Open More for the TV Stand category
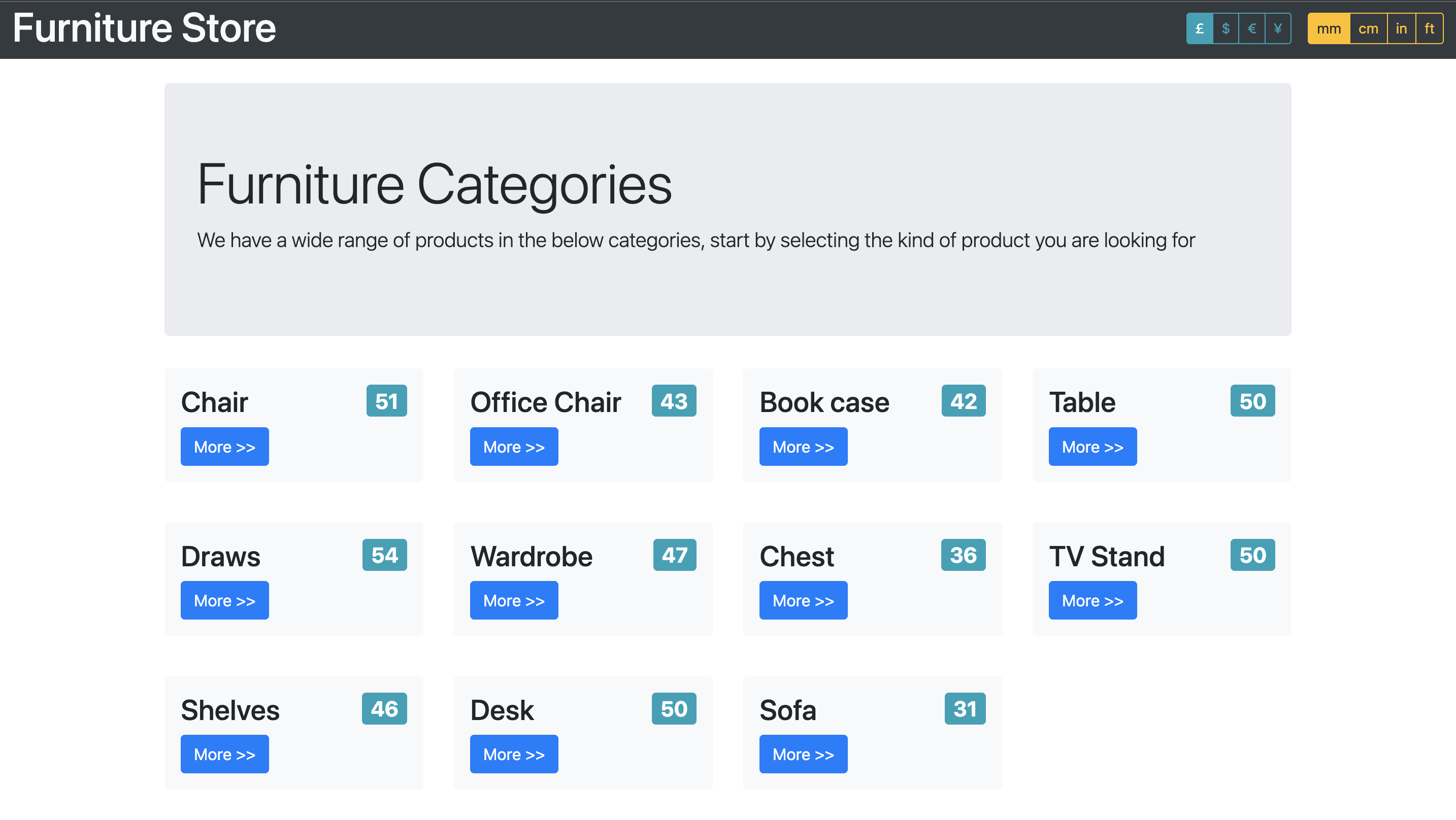Image resolution: width=1456 pixels, height=820 pixels. tap(1093, 600)
